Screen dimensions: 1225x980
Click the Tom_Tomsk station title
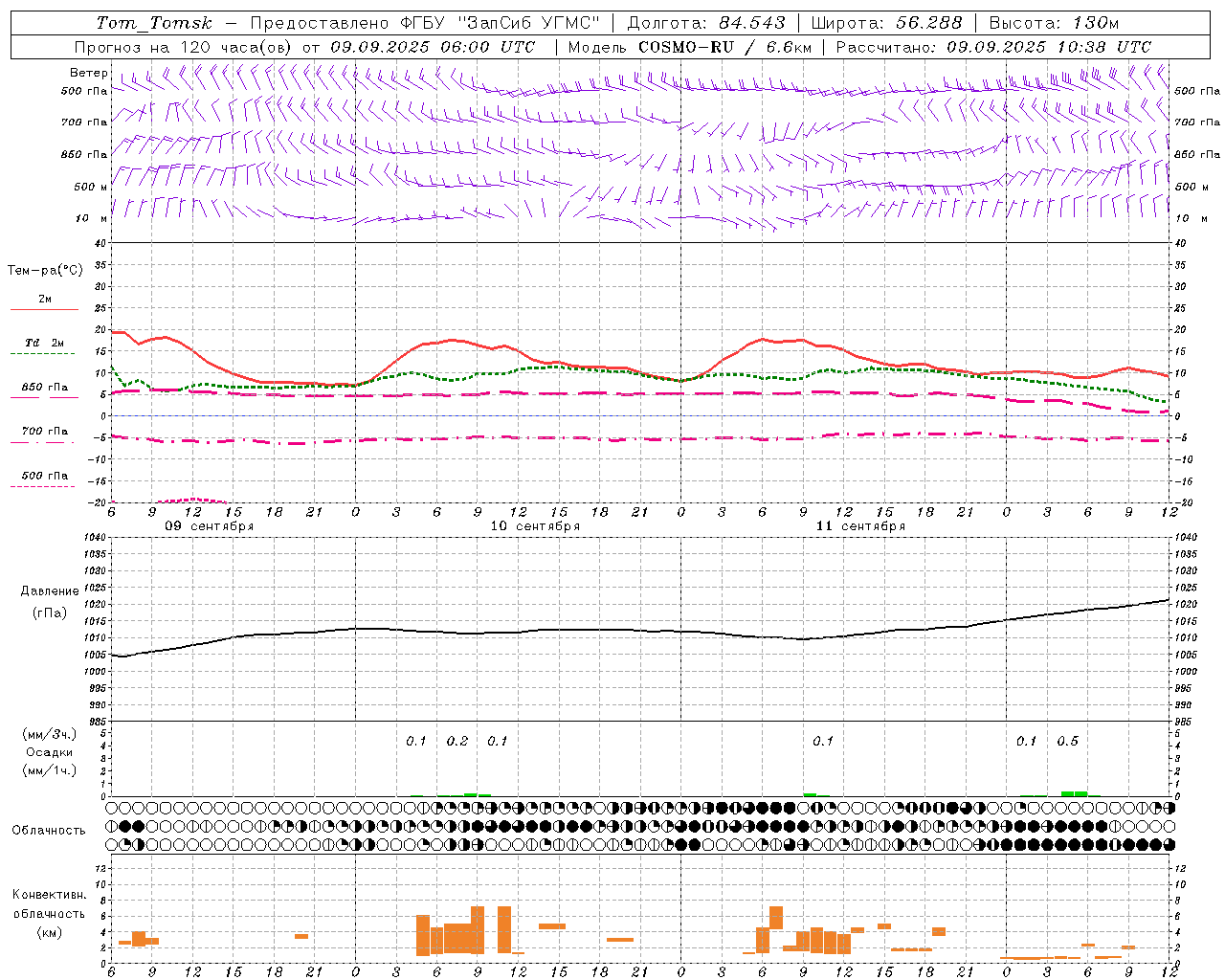[154, 23]
